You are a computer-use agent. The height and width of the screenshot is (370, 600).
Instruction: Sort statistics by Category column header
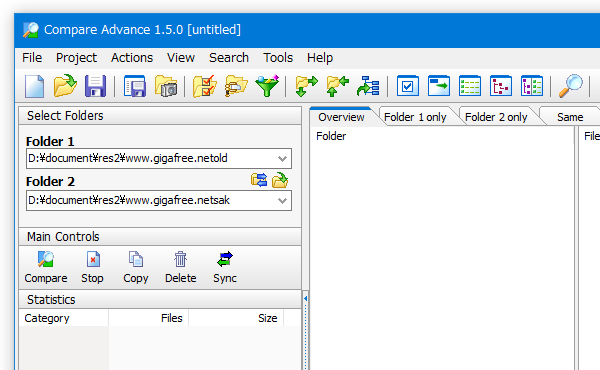(64, 318)
